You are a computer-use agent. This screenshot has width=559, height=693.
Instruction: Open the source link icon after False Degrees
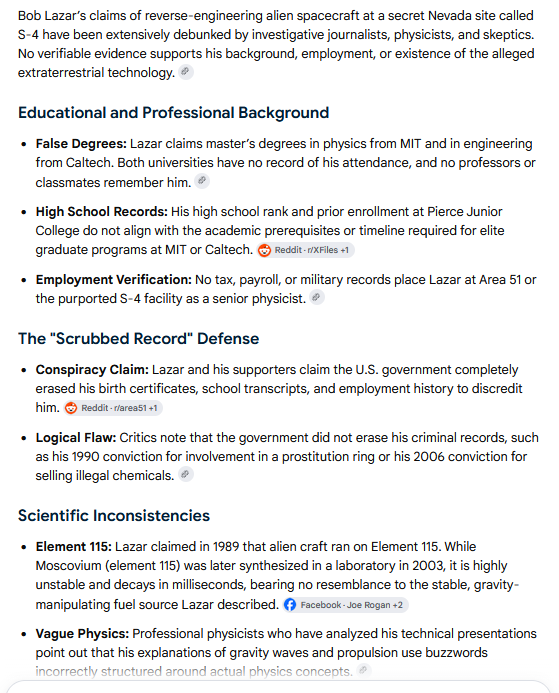[x=202, y=181]
